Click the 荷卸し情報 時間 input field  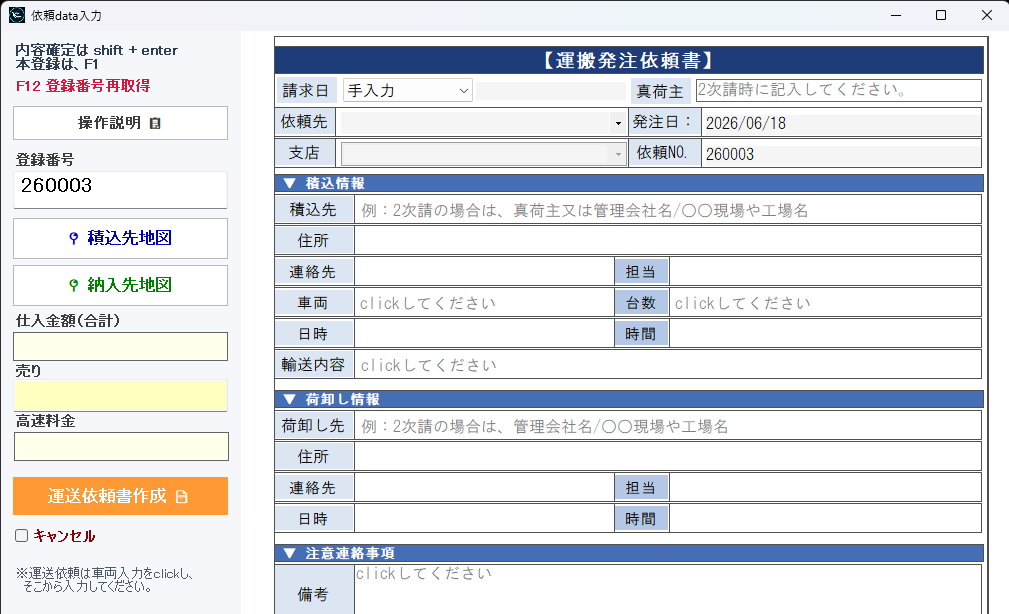[x=826, y=519]
